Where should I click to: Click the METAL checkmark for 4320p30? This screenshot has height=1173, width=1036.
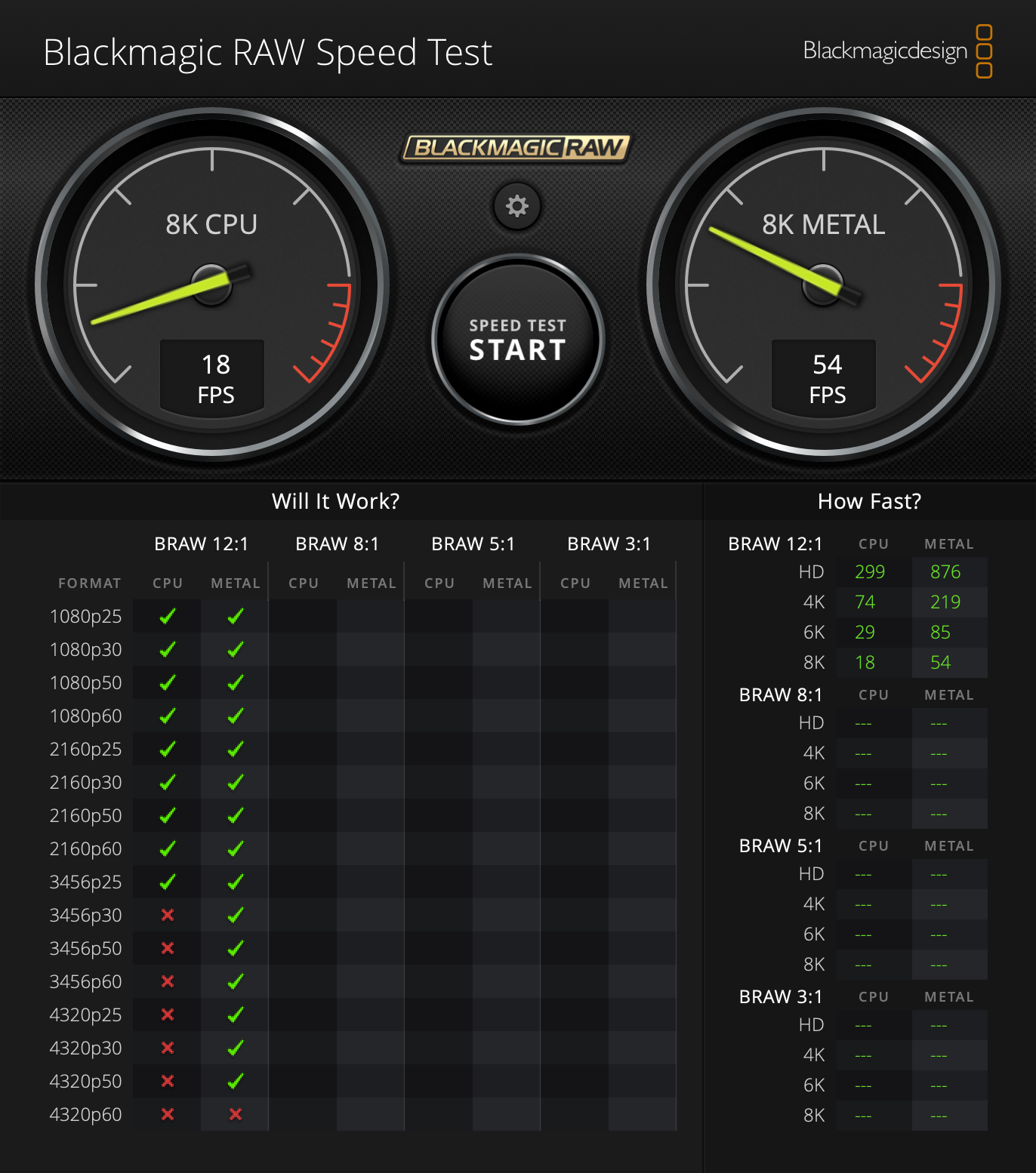pos(236,1048)
